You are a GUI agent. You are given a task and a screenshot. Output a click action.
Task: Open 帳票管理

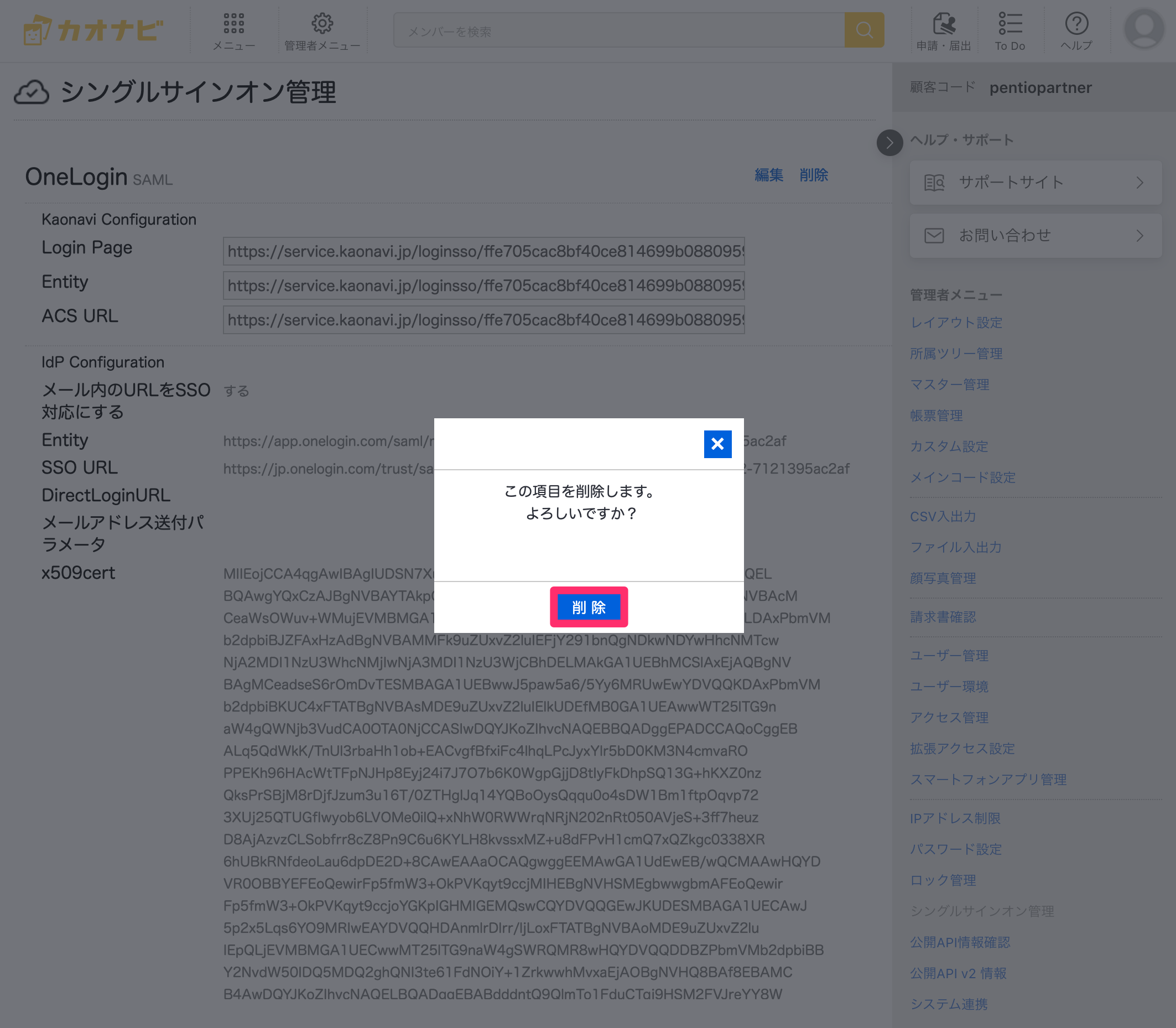click(936, 416)
